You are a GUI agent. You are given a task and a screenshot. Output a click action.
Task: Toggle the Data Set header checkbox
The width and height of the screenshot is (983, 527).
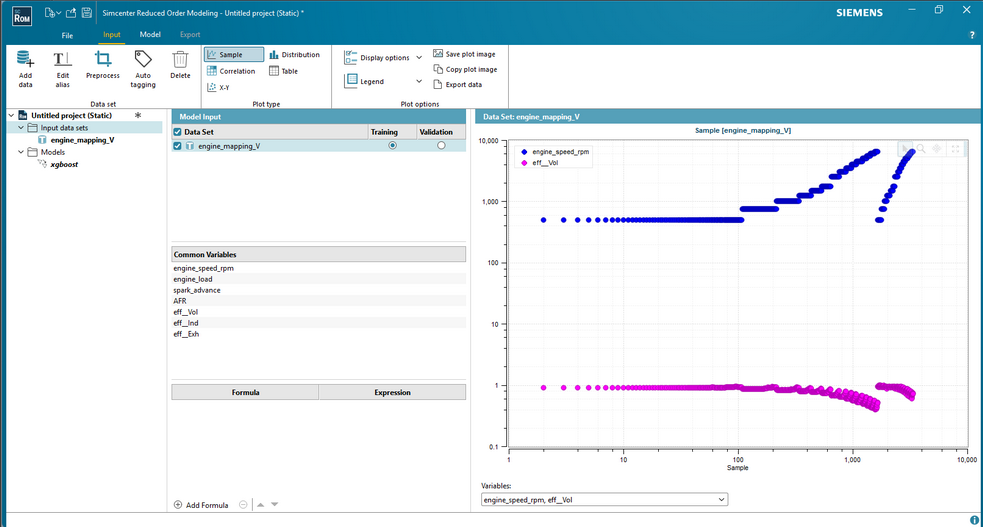[x=177, y=132]
